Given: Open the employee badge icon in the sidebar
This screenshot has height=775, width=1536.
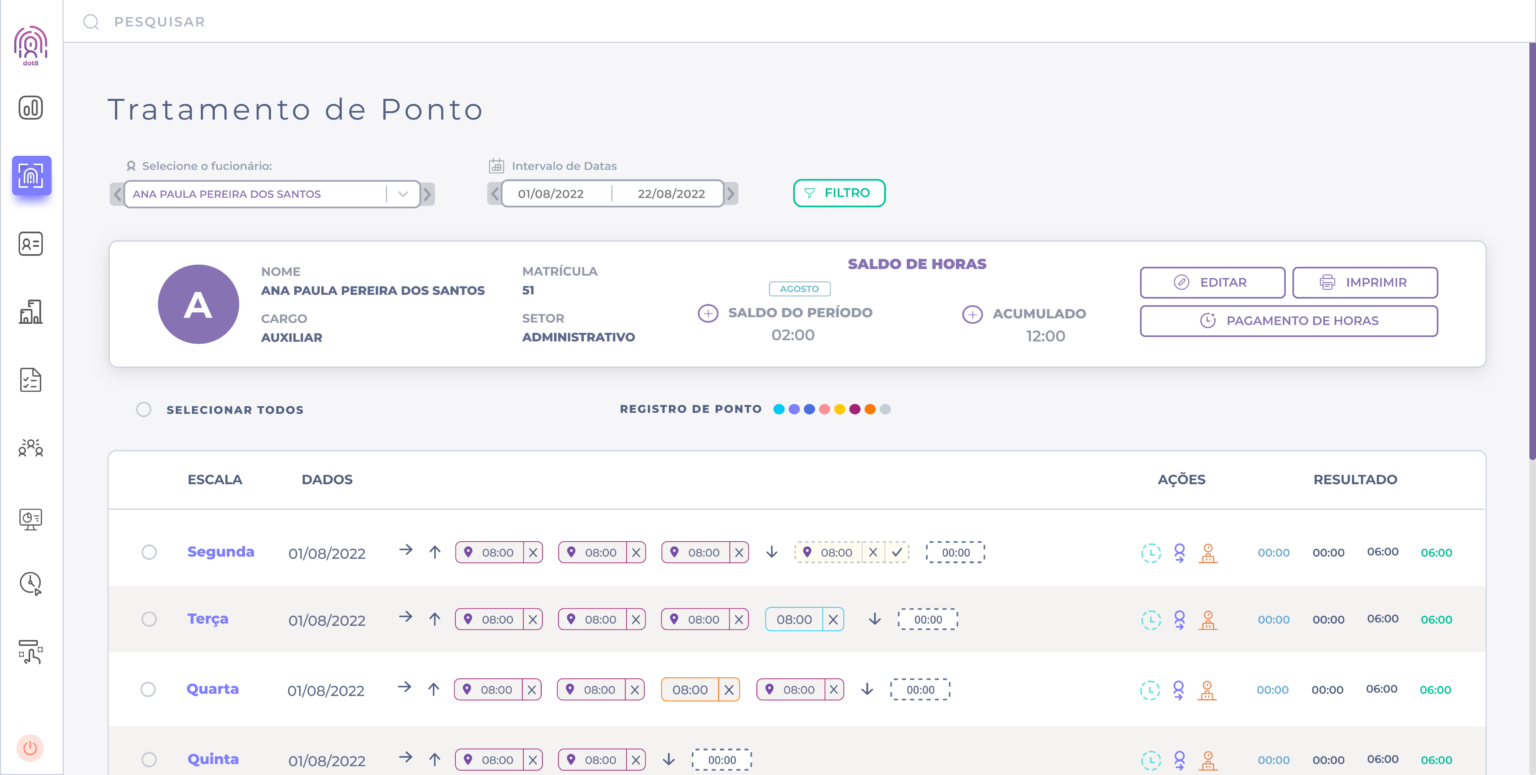Looking at the screenshot, I should point(30,243).
